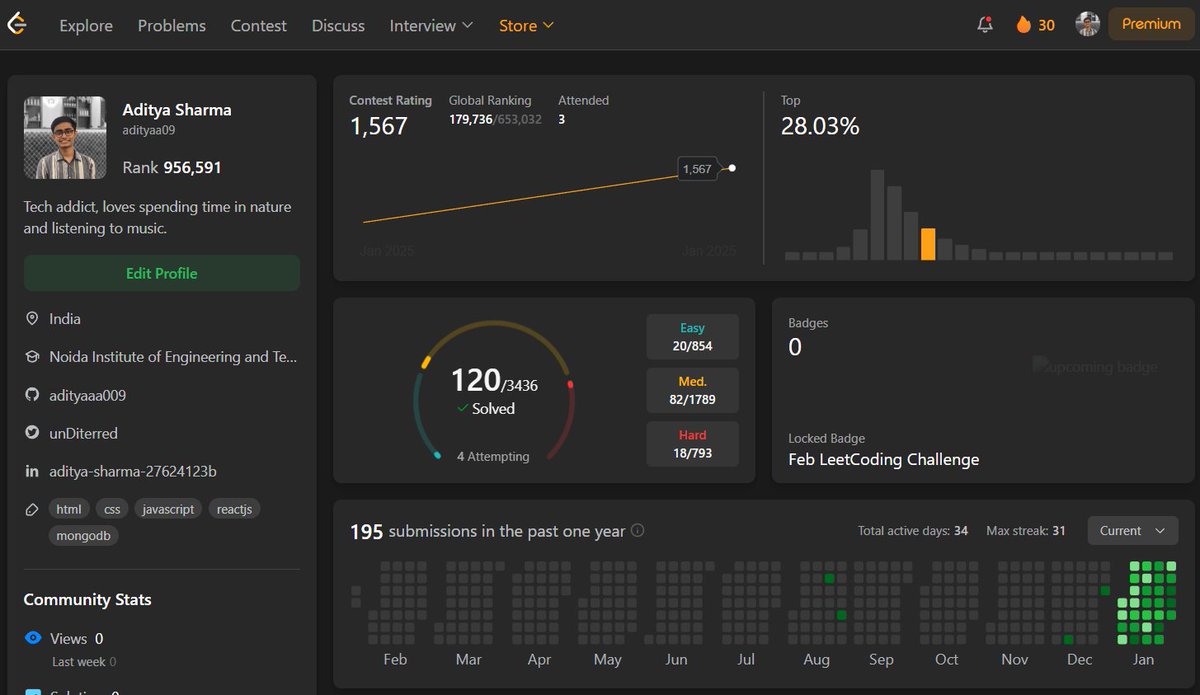Viewport: 1200px width, 695px height.
Task: Click the tag icon beside skills list
Action: coord(32,509)
